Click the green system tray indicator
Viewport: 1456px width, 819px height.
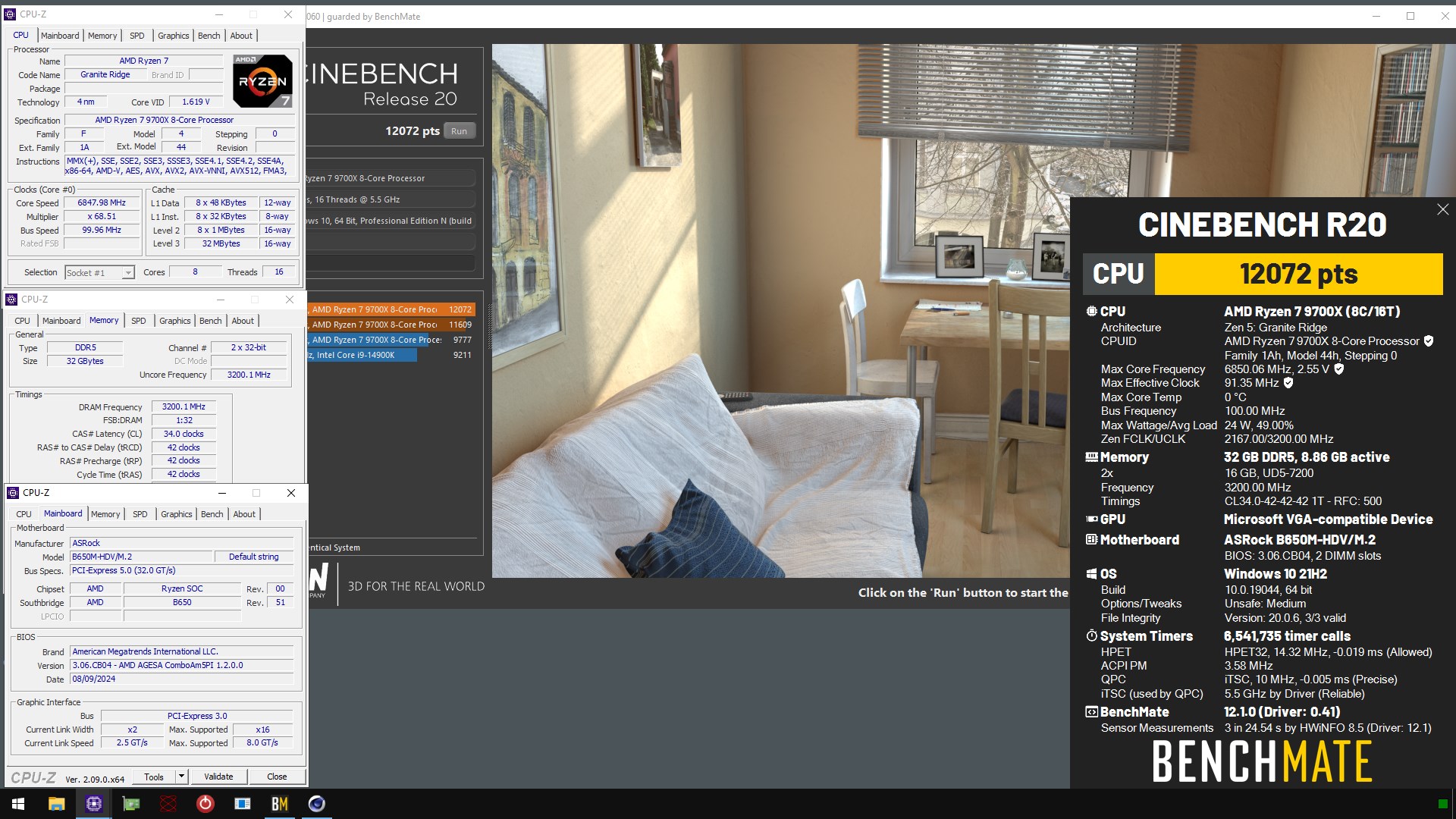point(1442,804)
